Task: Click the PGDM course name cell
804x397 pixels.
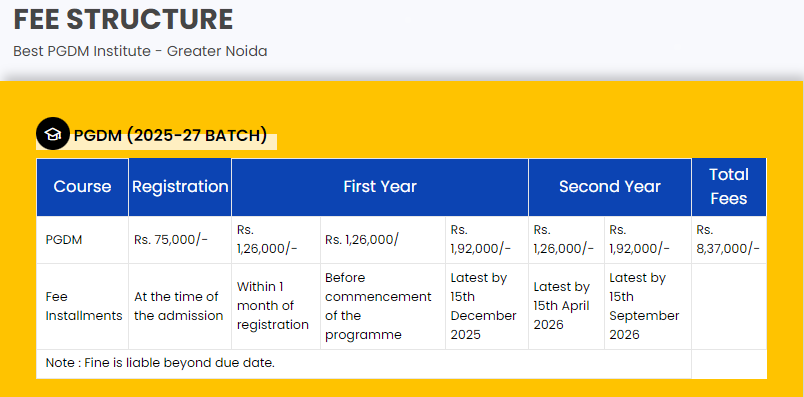Action: click(82, 240)
